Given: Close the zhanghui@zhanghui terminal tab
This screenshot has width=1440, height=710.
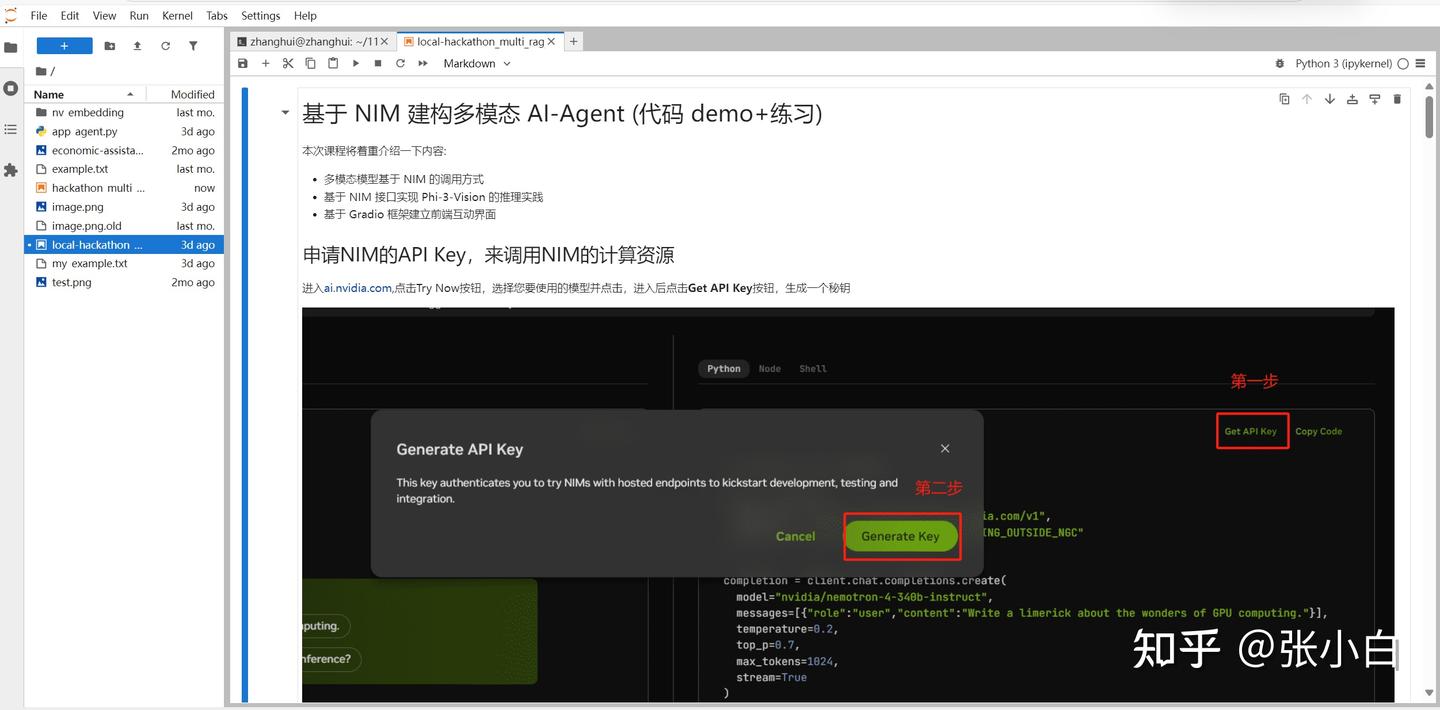Looking at the screenshot, I should tap(384, 42).
